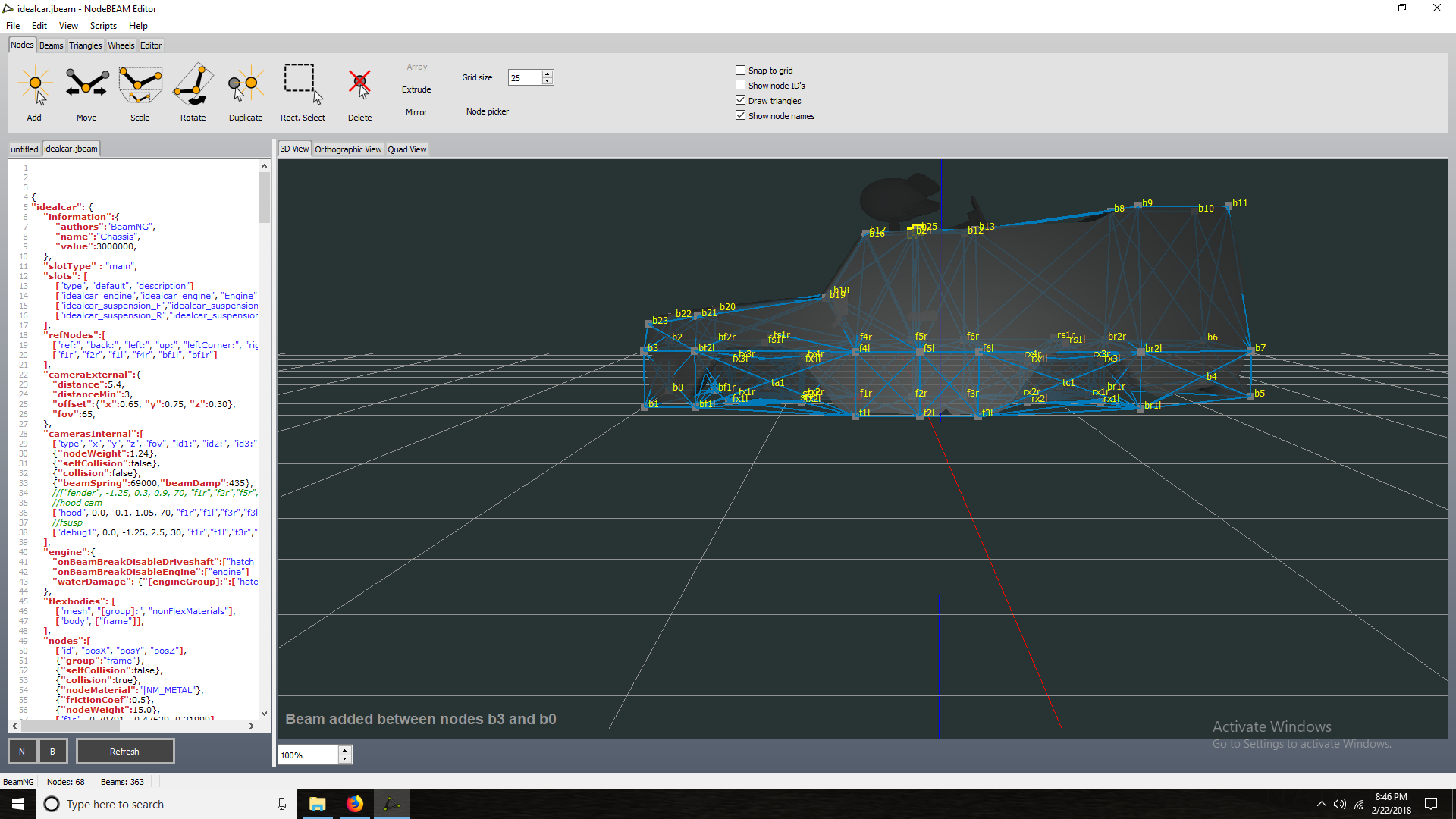Viewport: 1456px width, 819px height.
Task: Click the NodeBEAM Editor taskbar icon
Action: [392, 804]
